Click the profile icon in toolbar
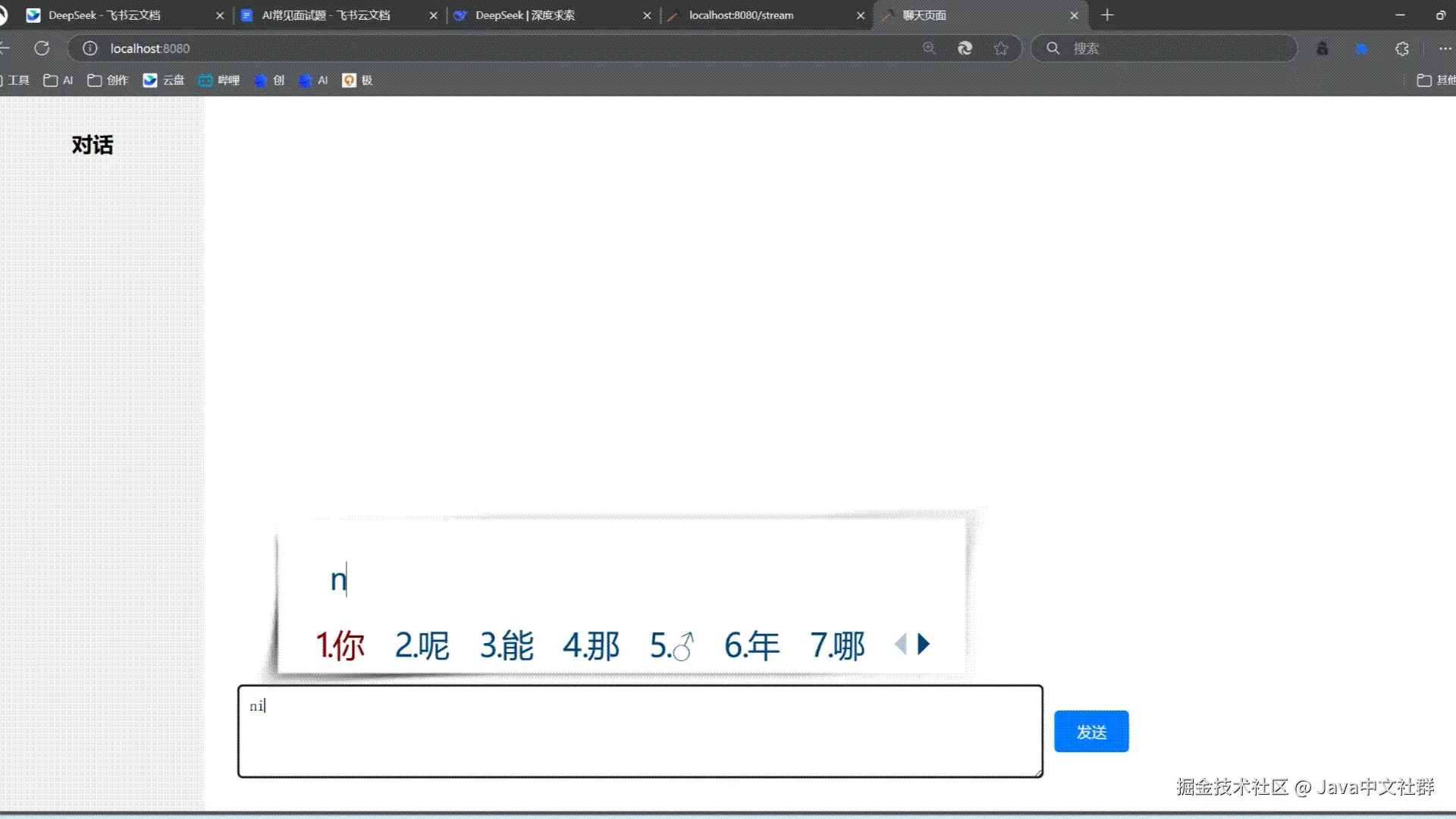Viewport: 1456px width, 819px height. 1323,49
